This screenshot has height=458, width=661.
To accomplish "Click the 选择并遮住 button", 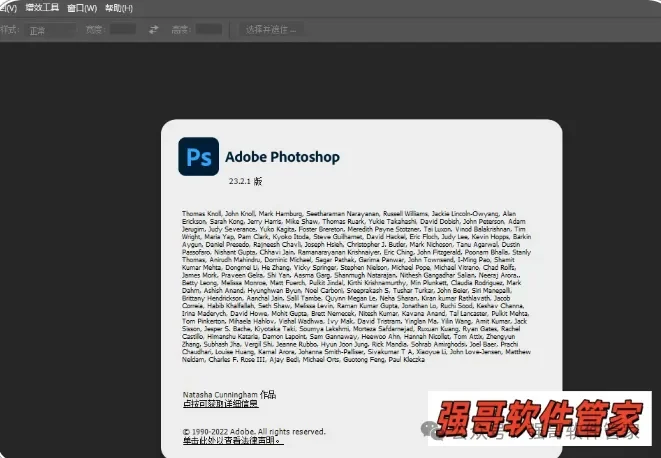I will (x=271, y=30).
